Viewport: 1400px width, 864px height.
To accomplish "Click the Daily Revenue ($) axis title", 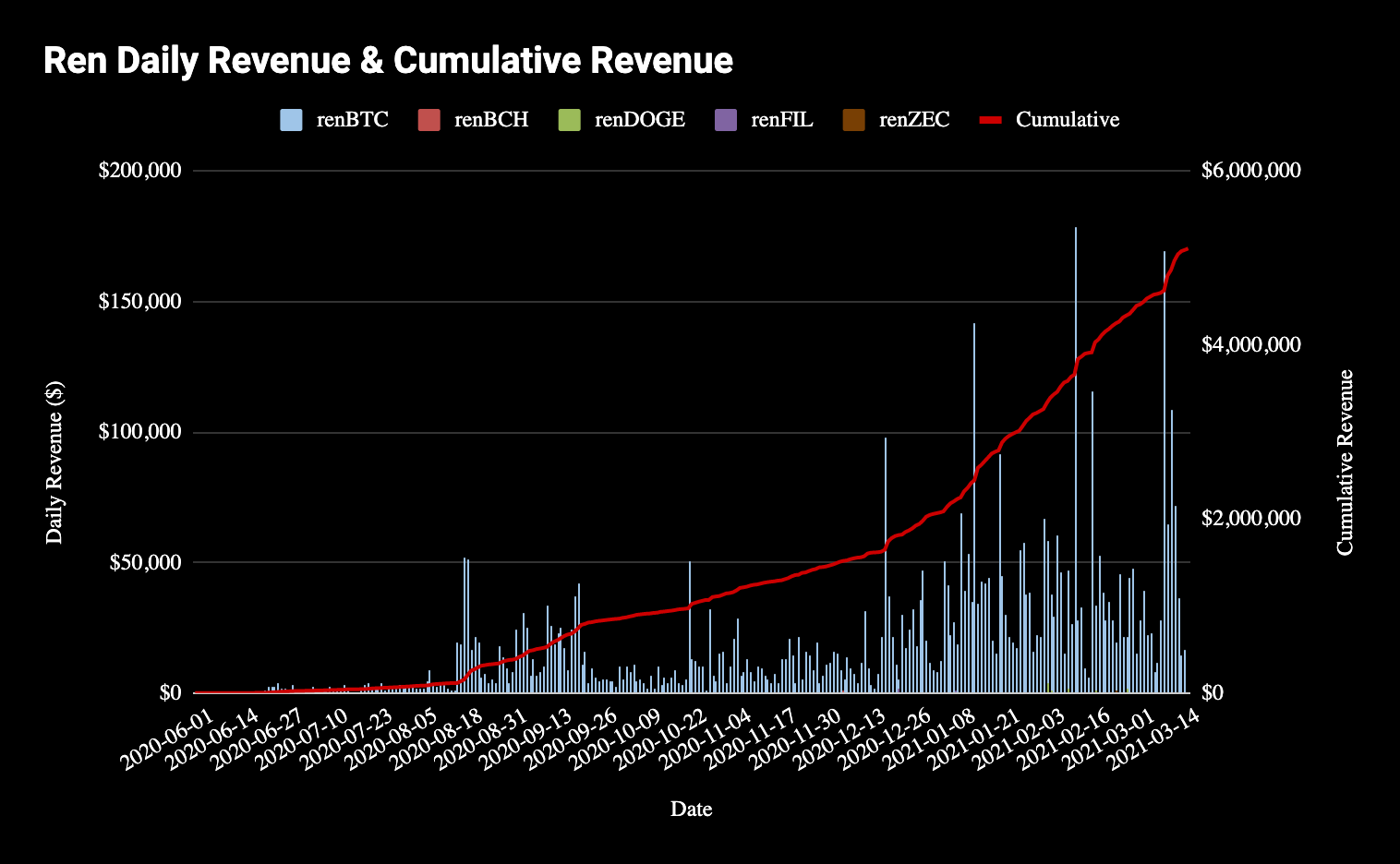I will (54, 462).
